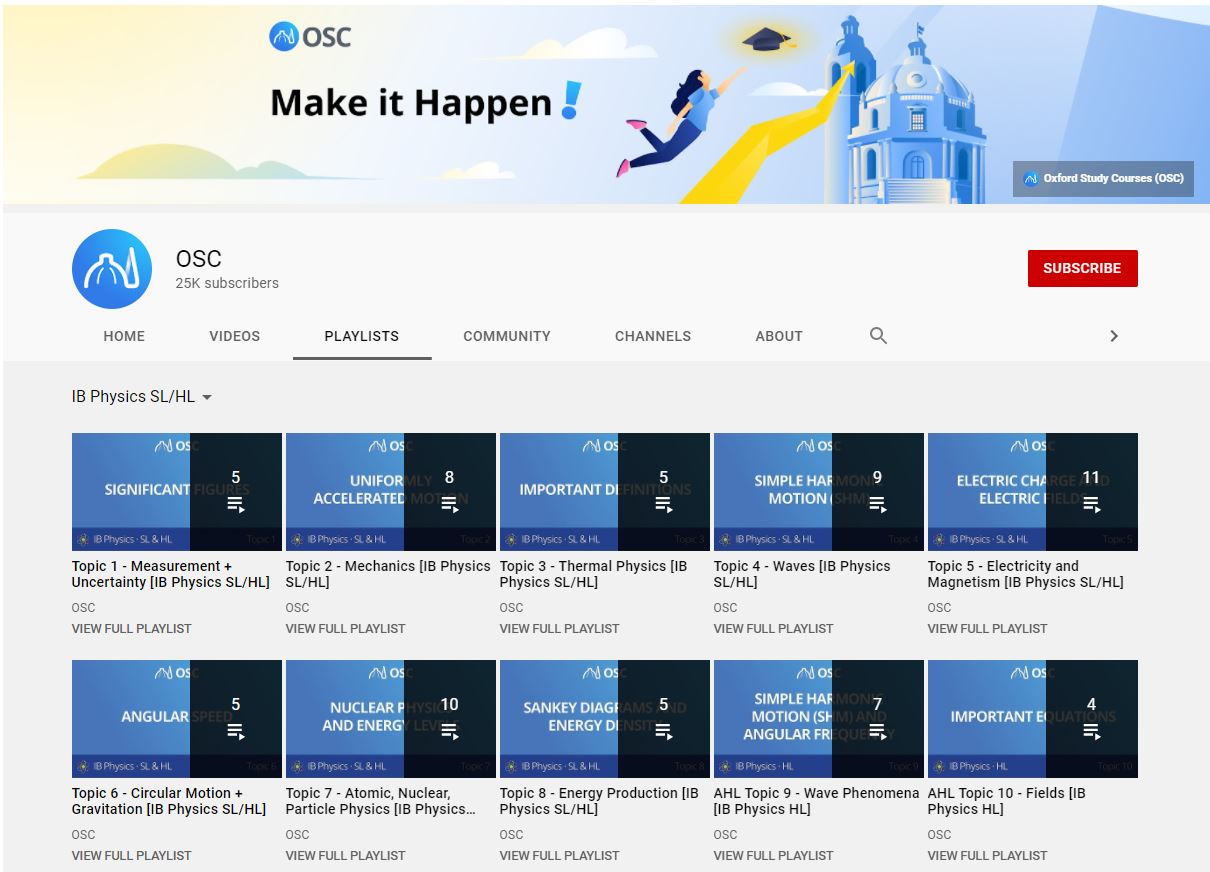
Task: Click the playlist mix icon on Topic 4 Waves
Action: [878, 506]
